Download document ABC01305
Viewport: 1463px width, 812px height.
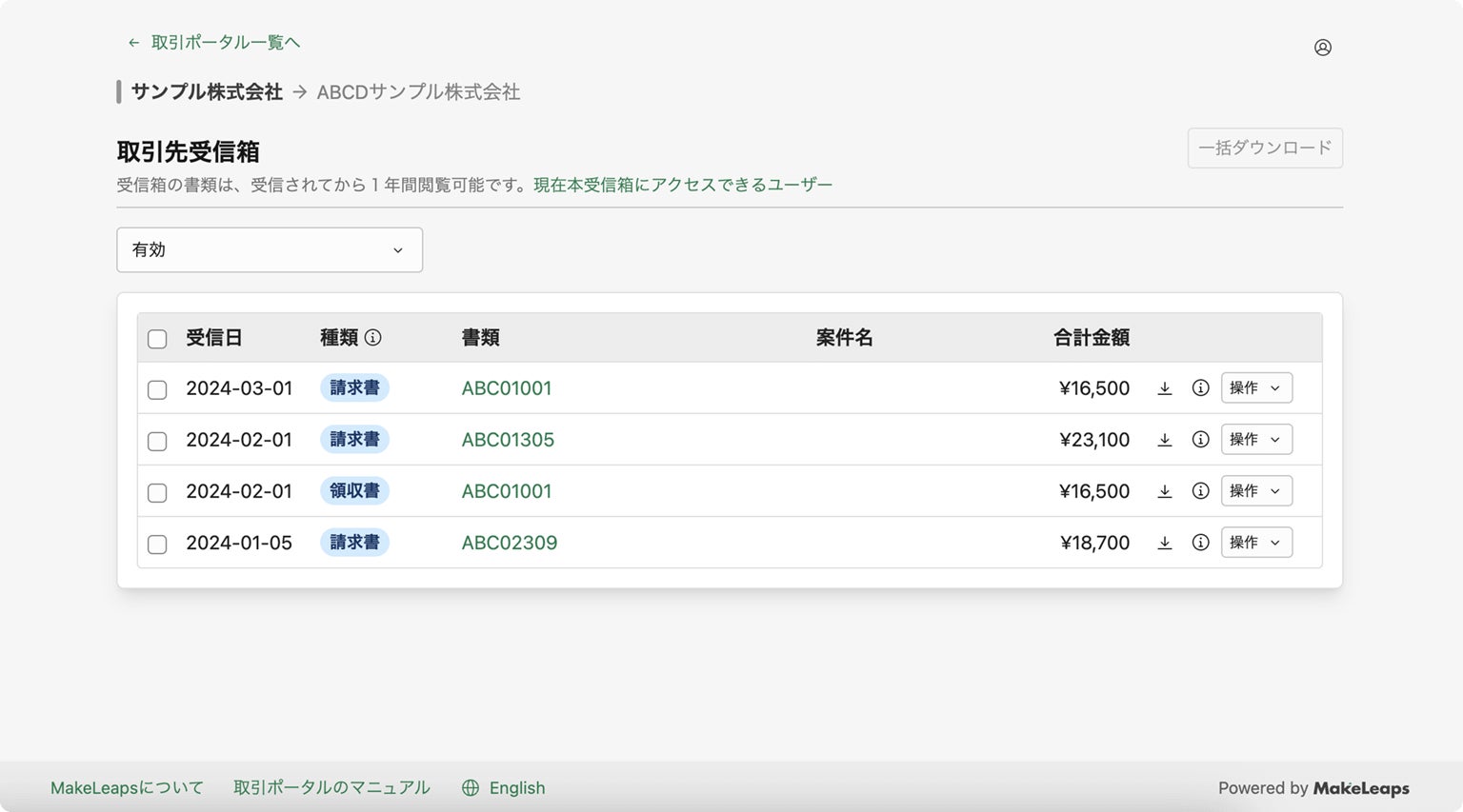pyautogui.click(x=1164, y=440)
